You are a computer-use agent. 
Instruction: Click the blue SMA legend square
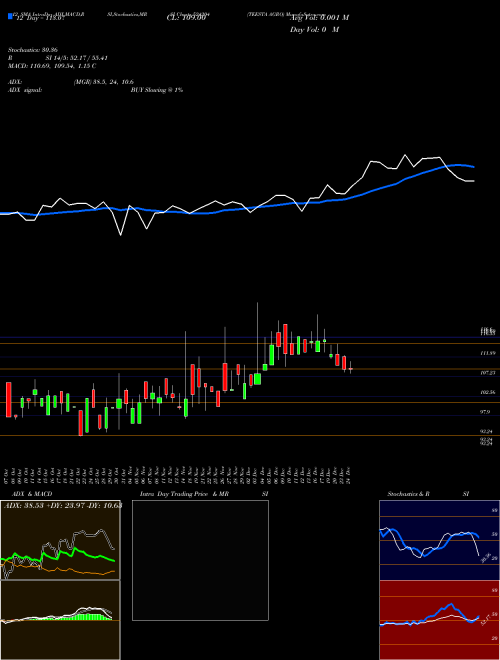(x=11, y=16)
